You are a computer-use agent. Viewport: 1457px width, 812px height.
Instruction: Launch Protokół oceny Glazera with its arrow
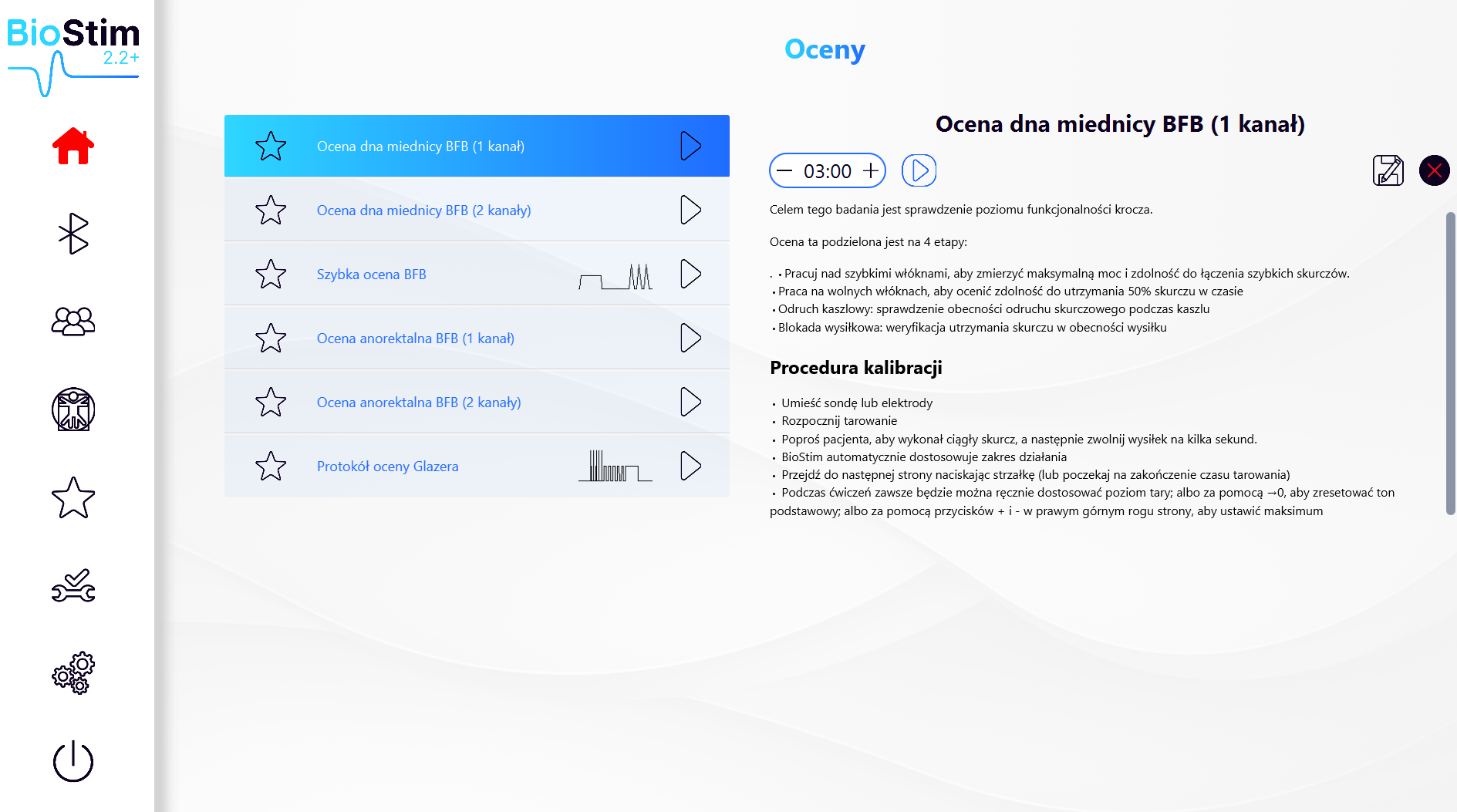[691, 466]
